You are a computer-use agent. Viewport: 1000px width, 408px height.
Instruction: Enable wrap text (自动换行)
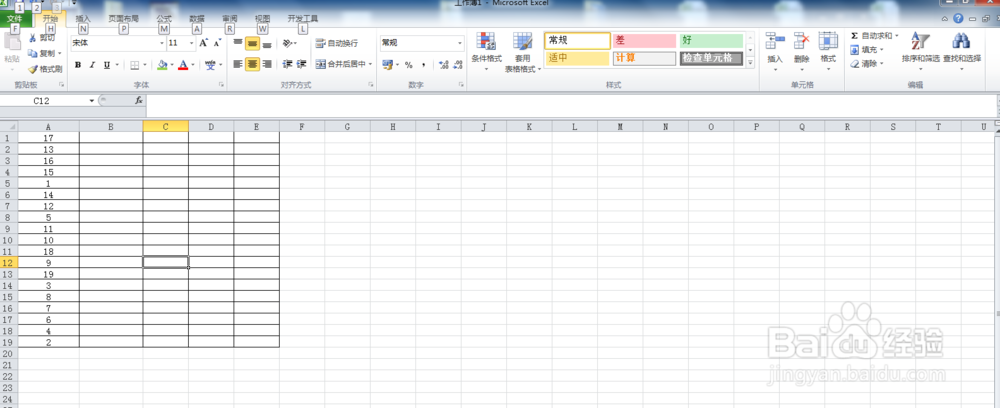point(337,43)
